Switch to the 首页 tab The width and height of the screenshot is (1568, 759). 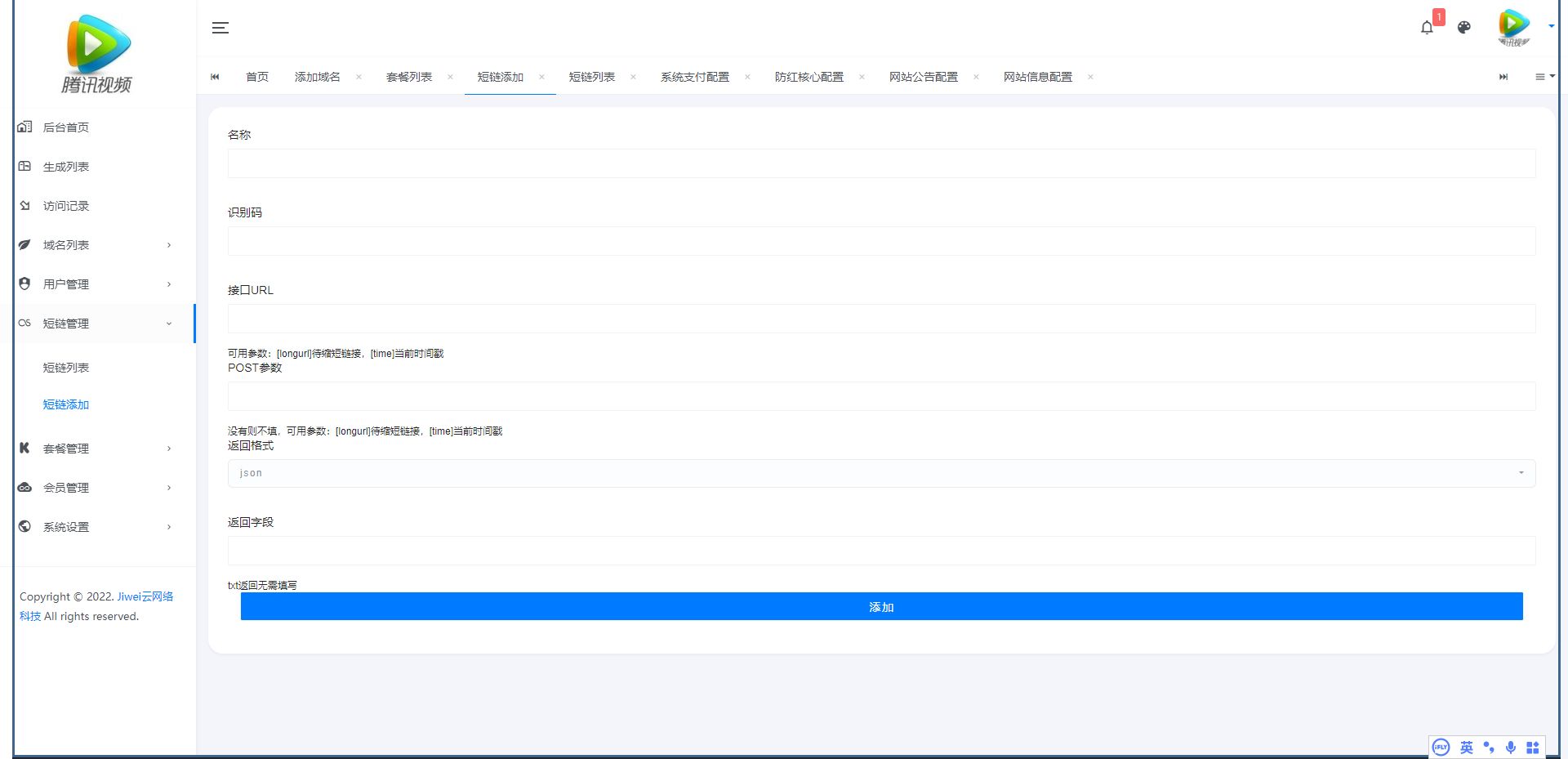click(x=257, y=77)
